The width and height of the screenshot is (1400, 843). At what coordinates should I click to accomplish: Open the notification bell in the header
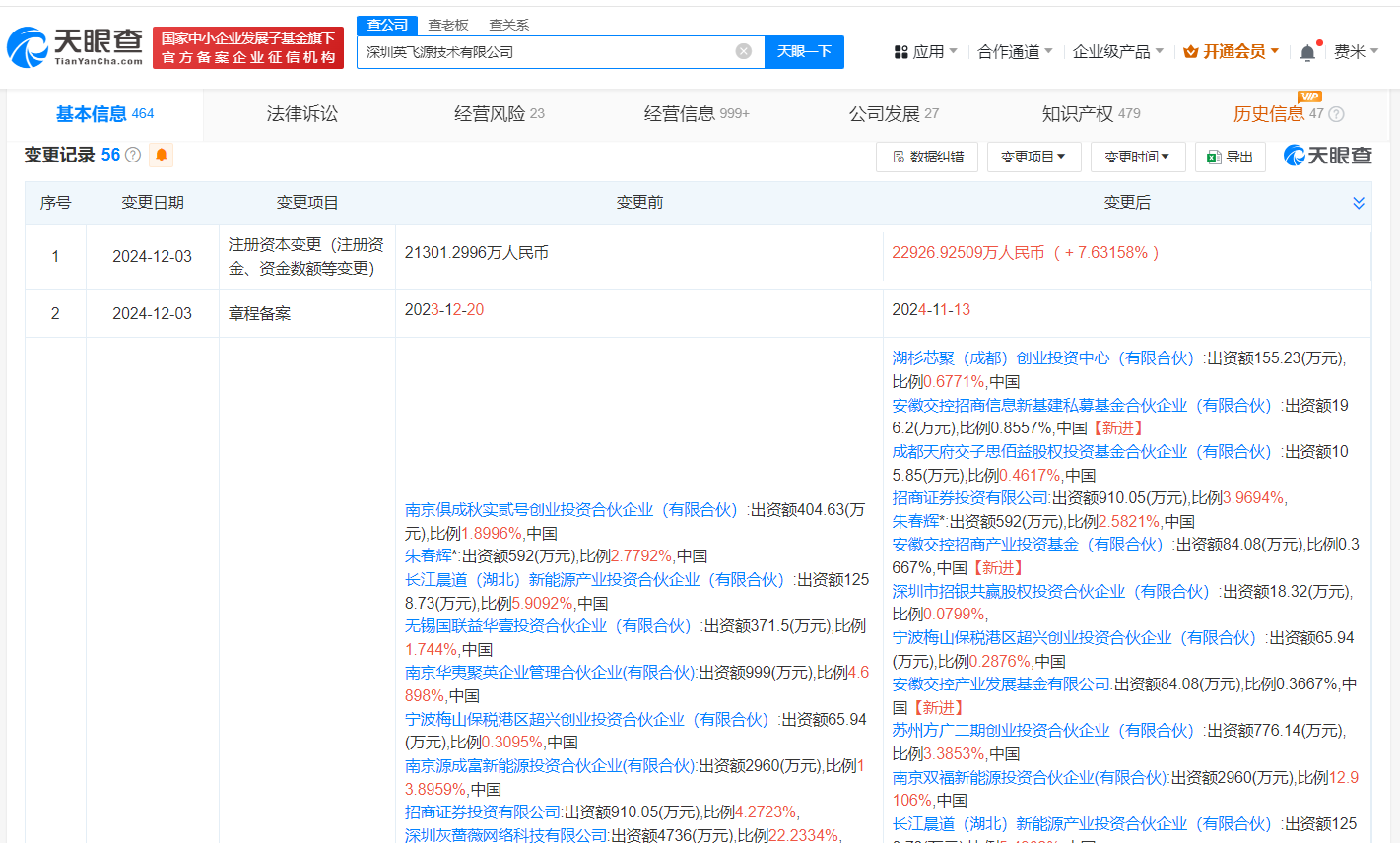tap(1307, 52)
